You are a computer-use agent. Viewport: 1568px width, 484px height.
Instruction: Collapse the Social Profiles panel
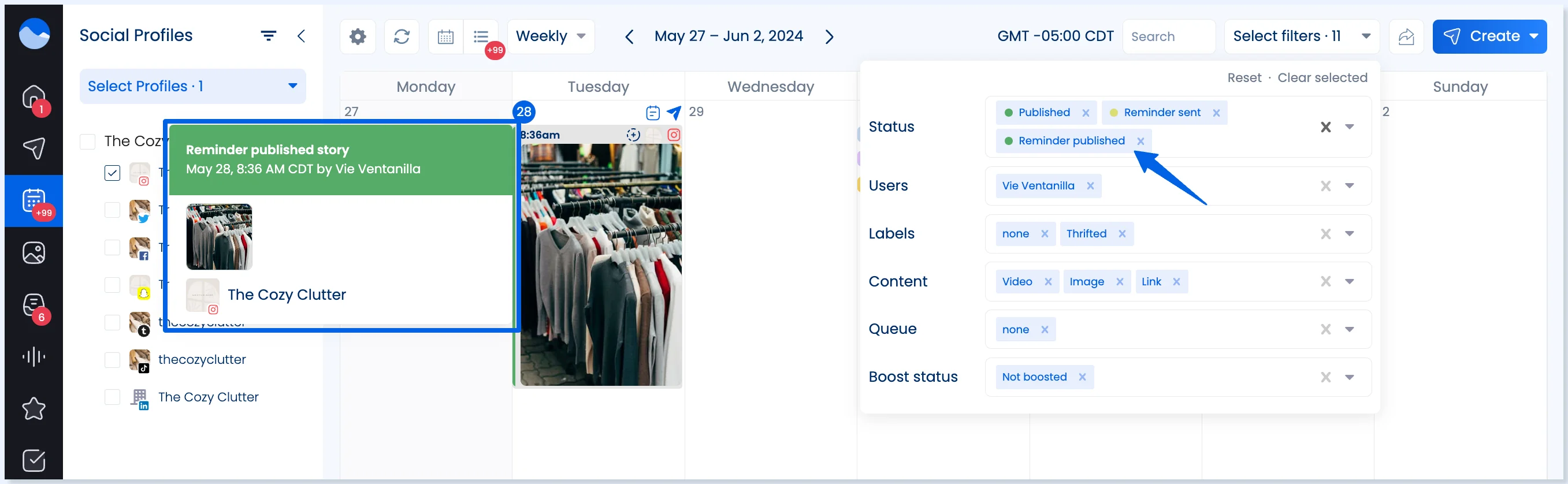point(300,36)
